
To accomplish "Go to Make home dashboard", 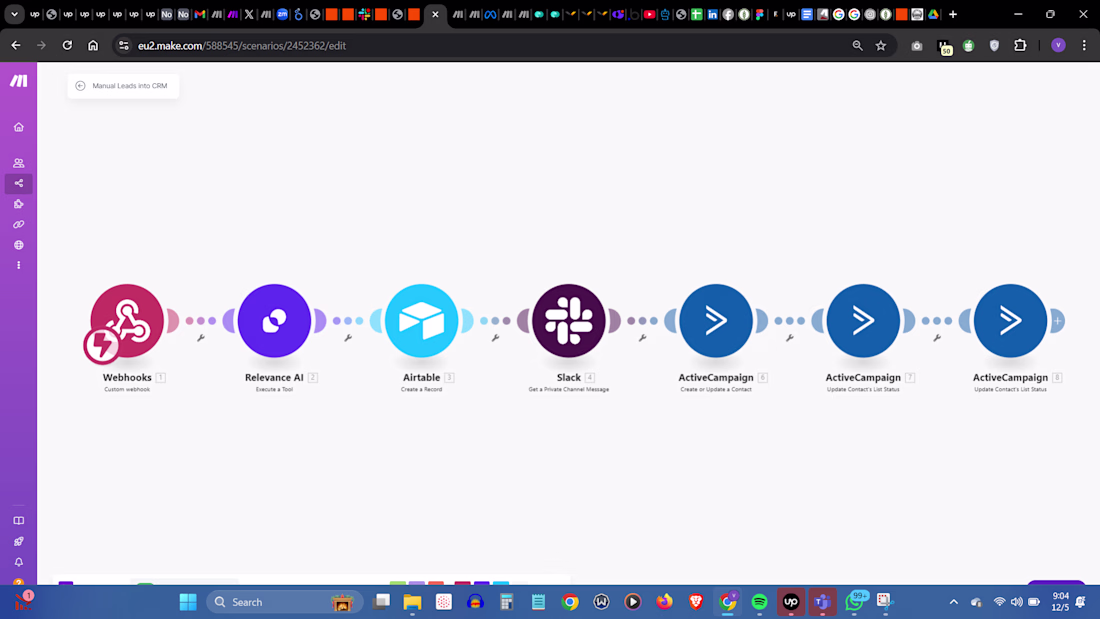I will (18, 127).
